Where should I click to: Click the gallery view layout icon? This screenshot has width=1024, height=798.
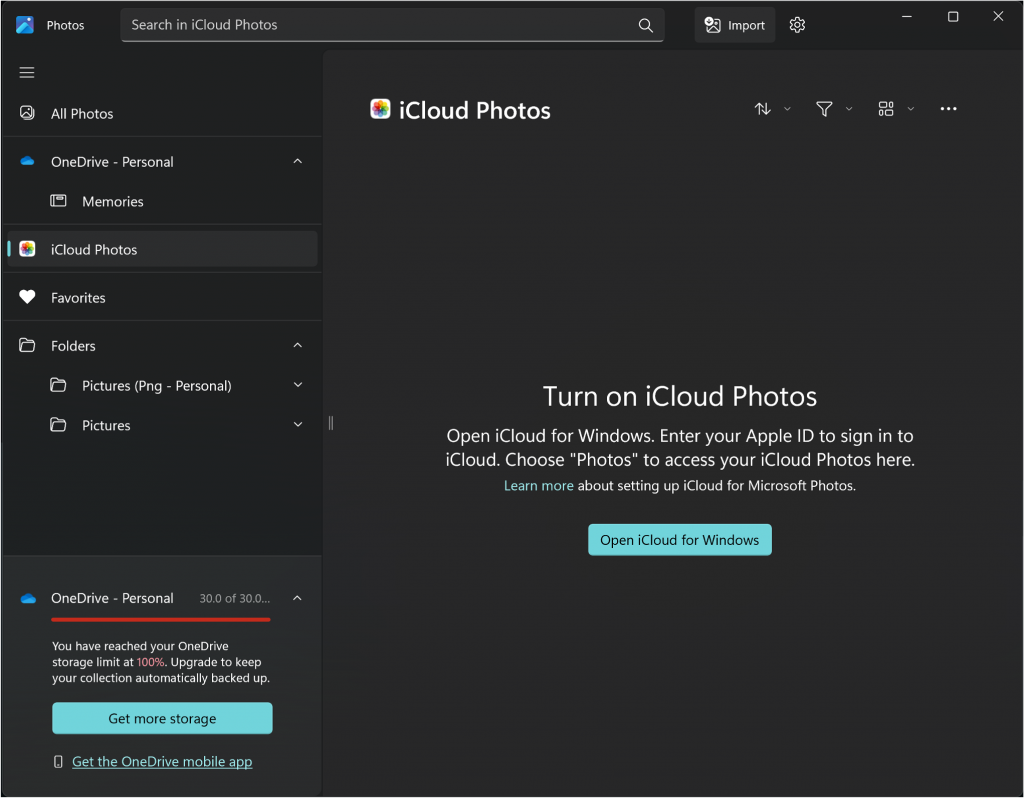pos(886,109)
